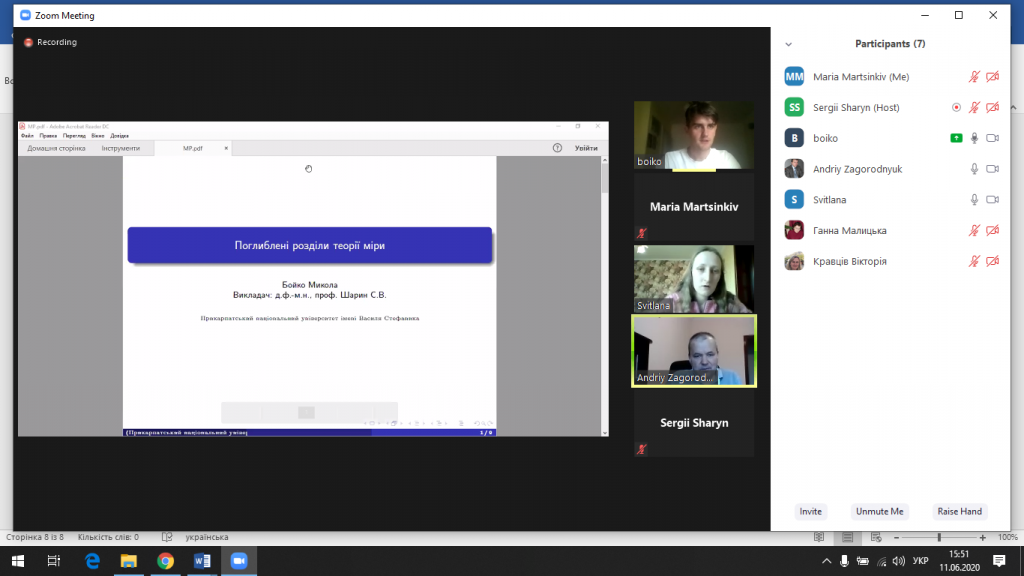Image resolution: width=1024 pixels, height=576 pixels.
Task: Click the Invite button
Action: coord(810,511)
